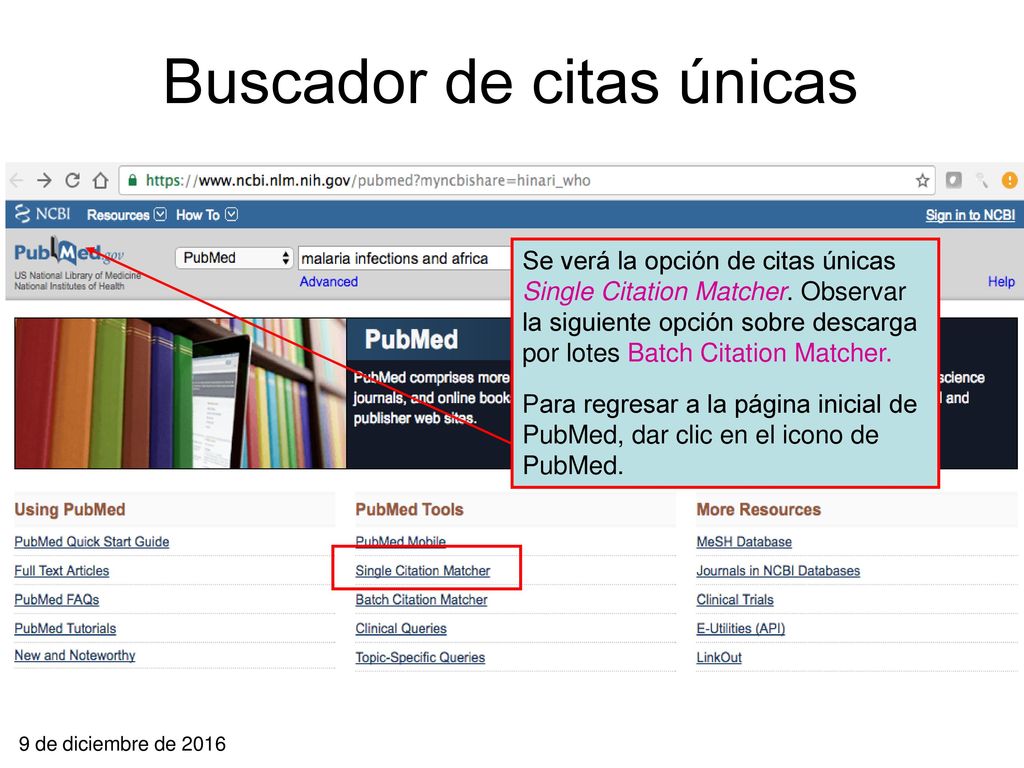Click the bookshelf banner image
This screenshot has height=768, width=1024.
pos(180,393)
